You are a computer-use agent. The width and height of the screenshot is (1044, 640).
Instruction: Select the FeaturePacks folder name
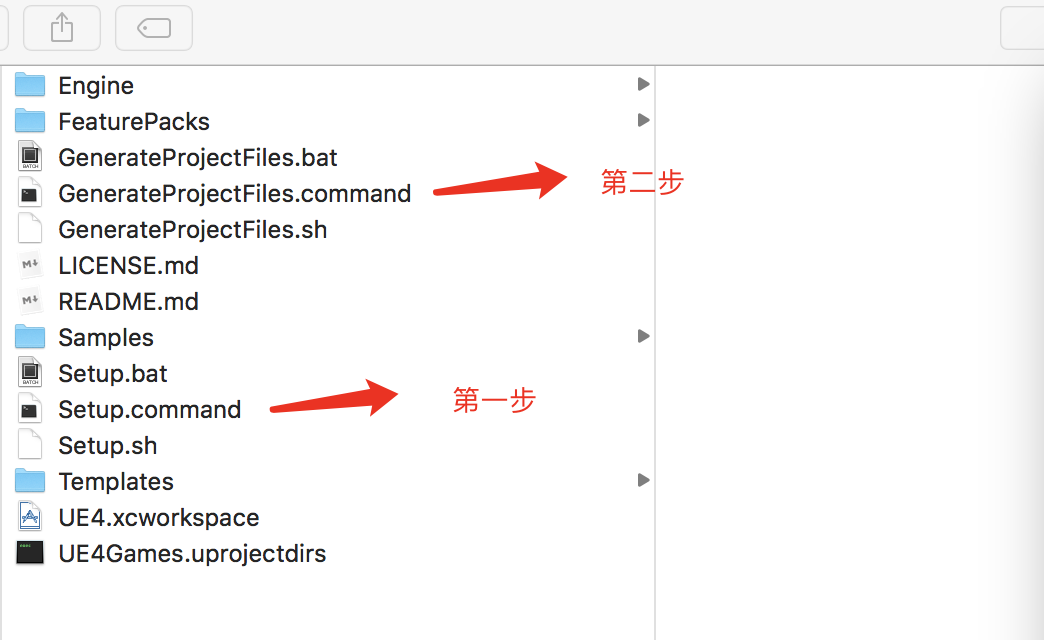pos(134,122)
